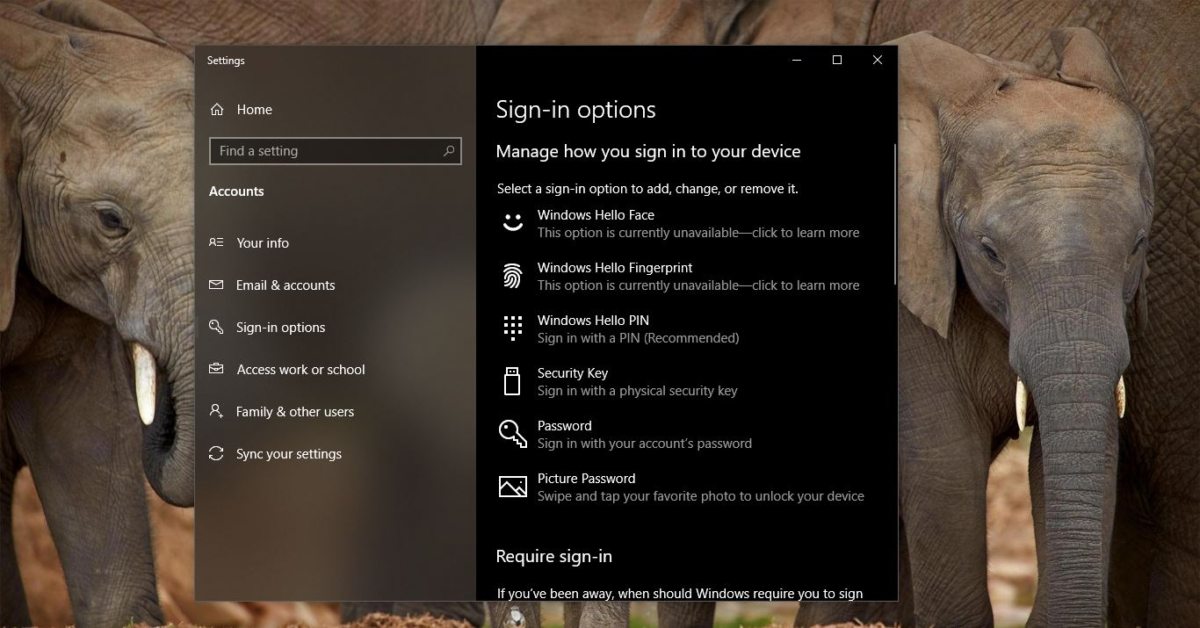Select the Your info icon
The height and width of the screenshot is (628, 1200).
point(216,242)
